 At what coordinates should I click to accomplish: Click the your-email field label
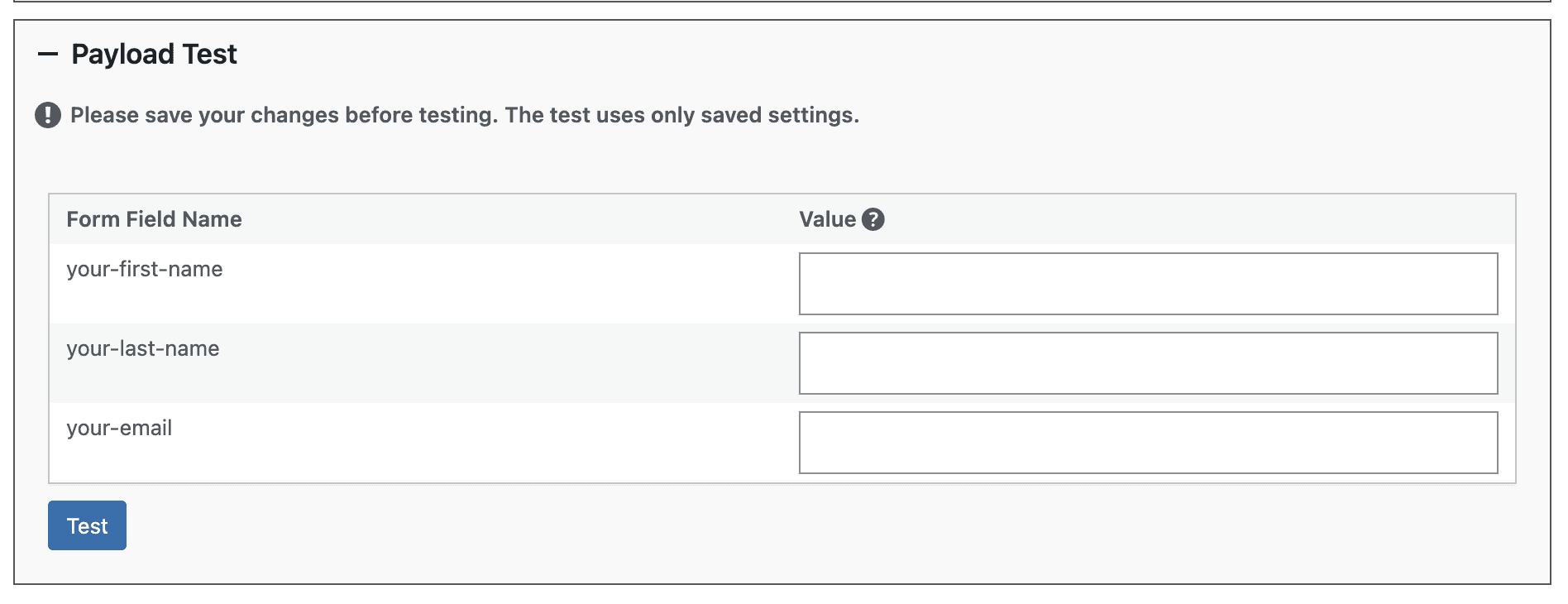tap(119, 428)
